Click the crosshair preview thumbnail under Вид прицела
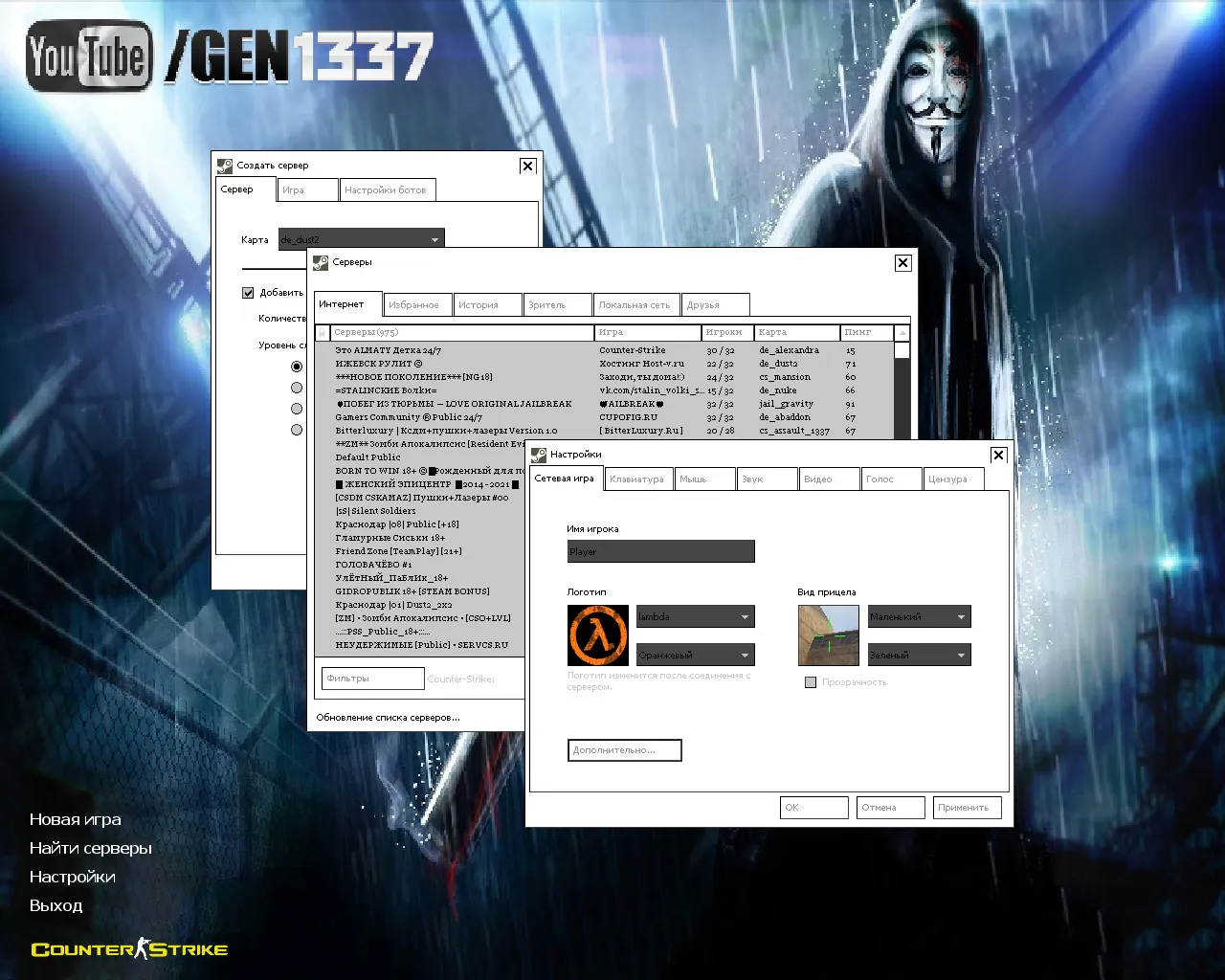The image size is (1225, 980). coord(828,635)
